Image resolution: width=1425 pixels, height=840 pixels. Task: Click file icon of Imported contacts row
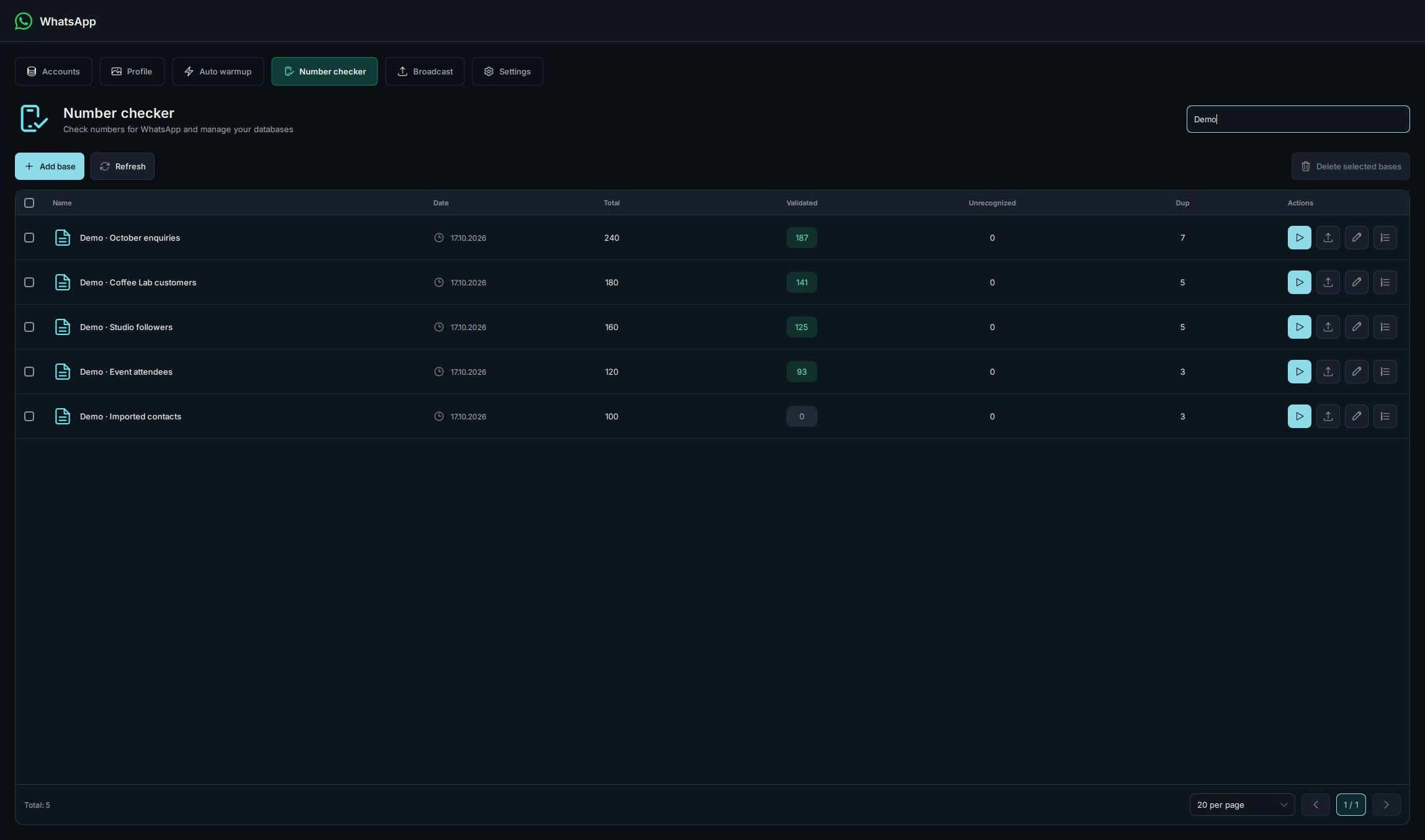[x=63, y=416]
